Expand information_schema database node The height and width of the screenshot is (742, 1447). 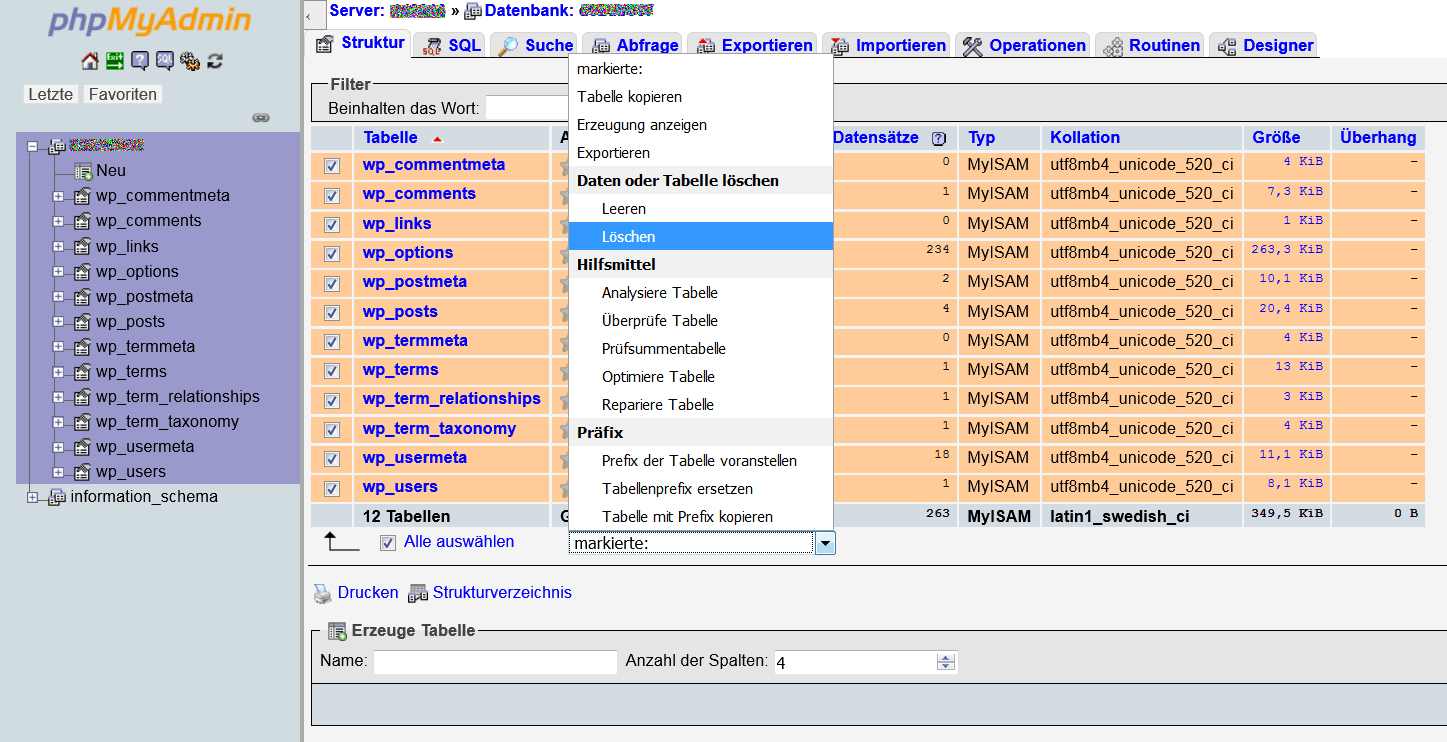click(x=32, y=497)
